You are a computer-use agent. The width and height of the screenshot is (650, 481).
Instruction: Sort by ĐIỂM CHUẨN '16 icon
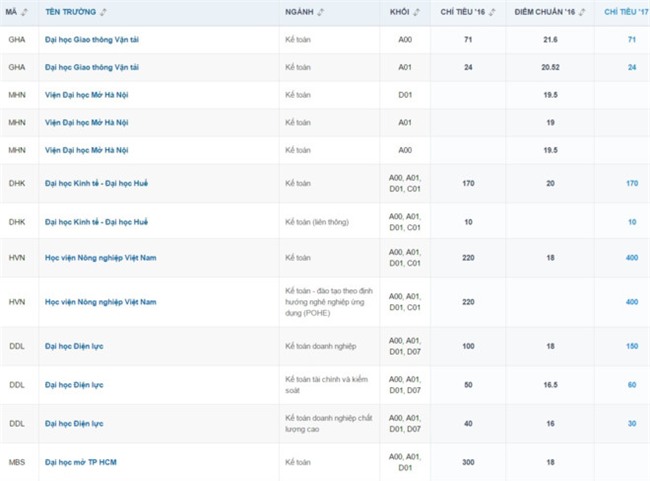[582, 12]
